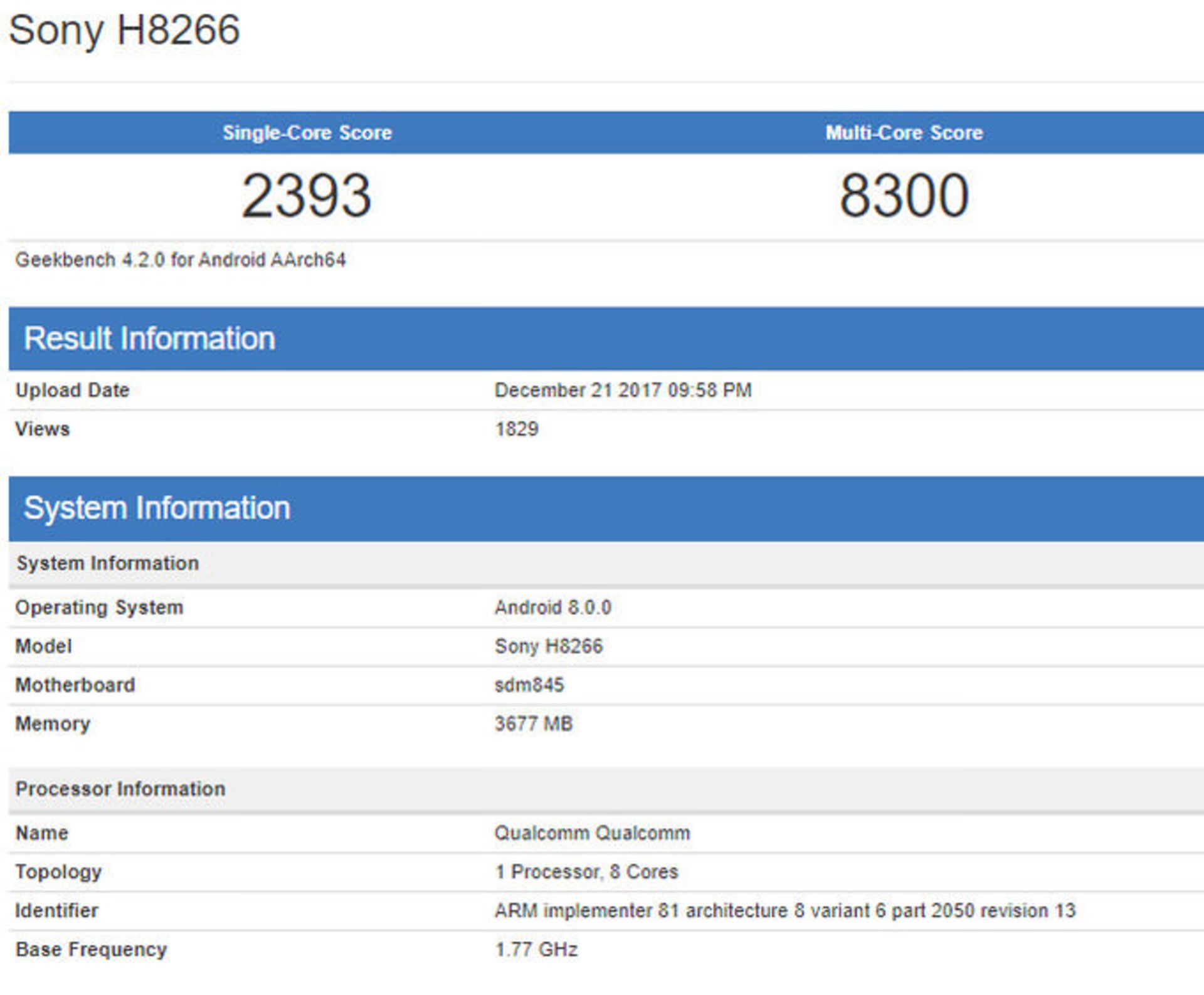
Task: Select the Qualcomm processor name value
Action: click(591, 833)
